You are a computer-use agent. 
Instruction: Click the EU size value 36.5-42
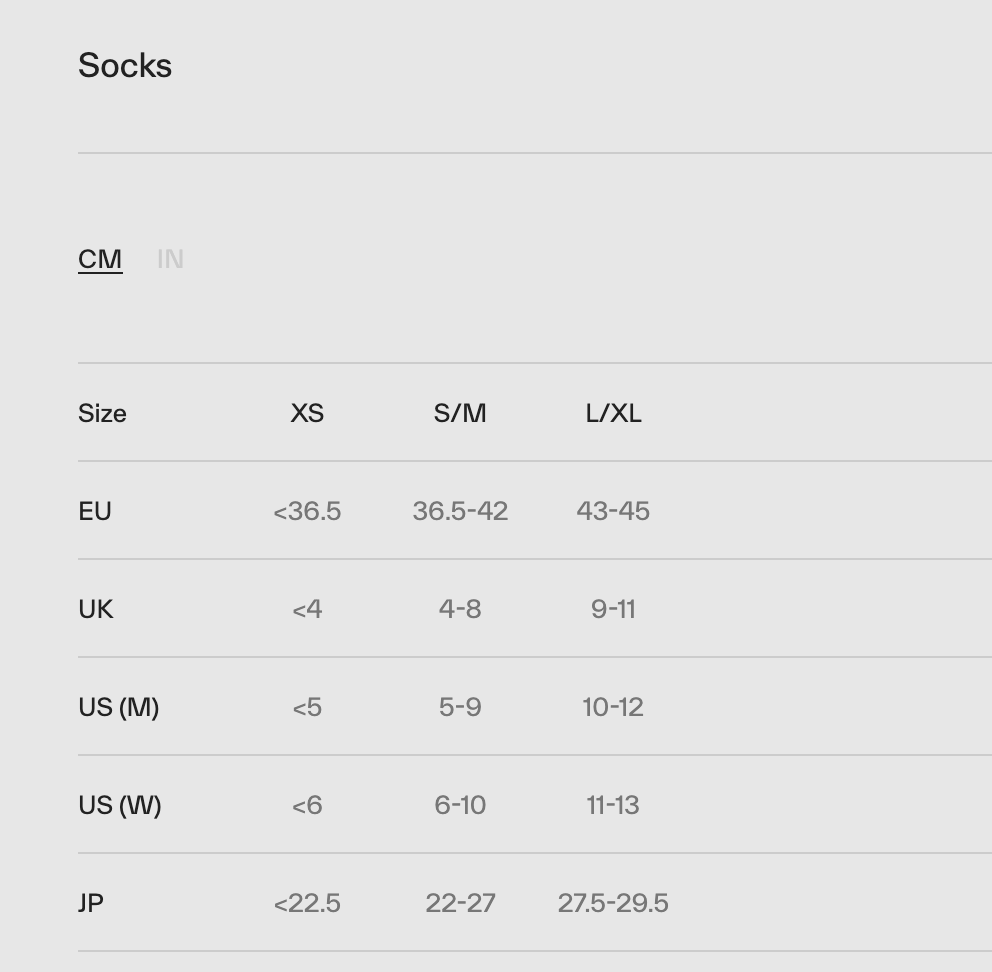coord(460,511)
